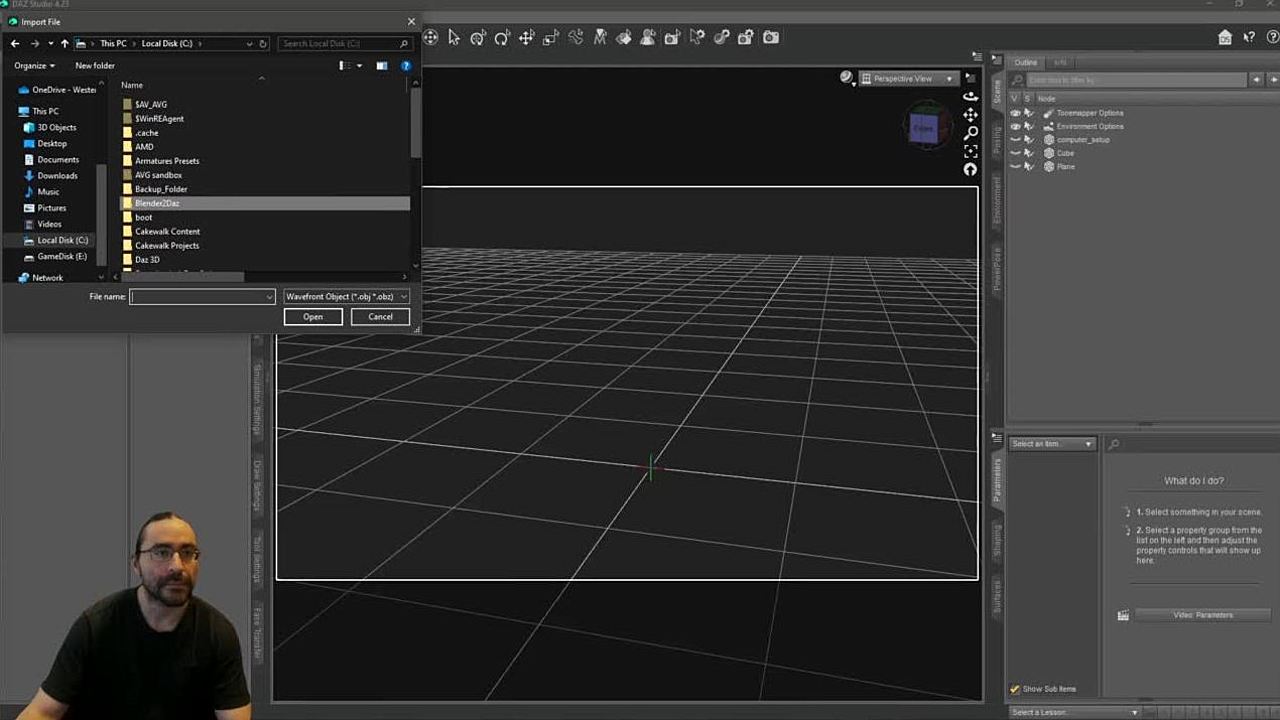The height and width of the screenshot is (720, 1280).
Task: Click the frame selection viewport icon
Action: point(970,151)
